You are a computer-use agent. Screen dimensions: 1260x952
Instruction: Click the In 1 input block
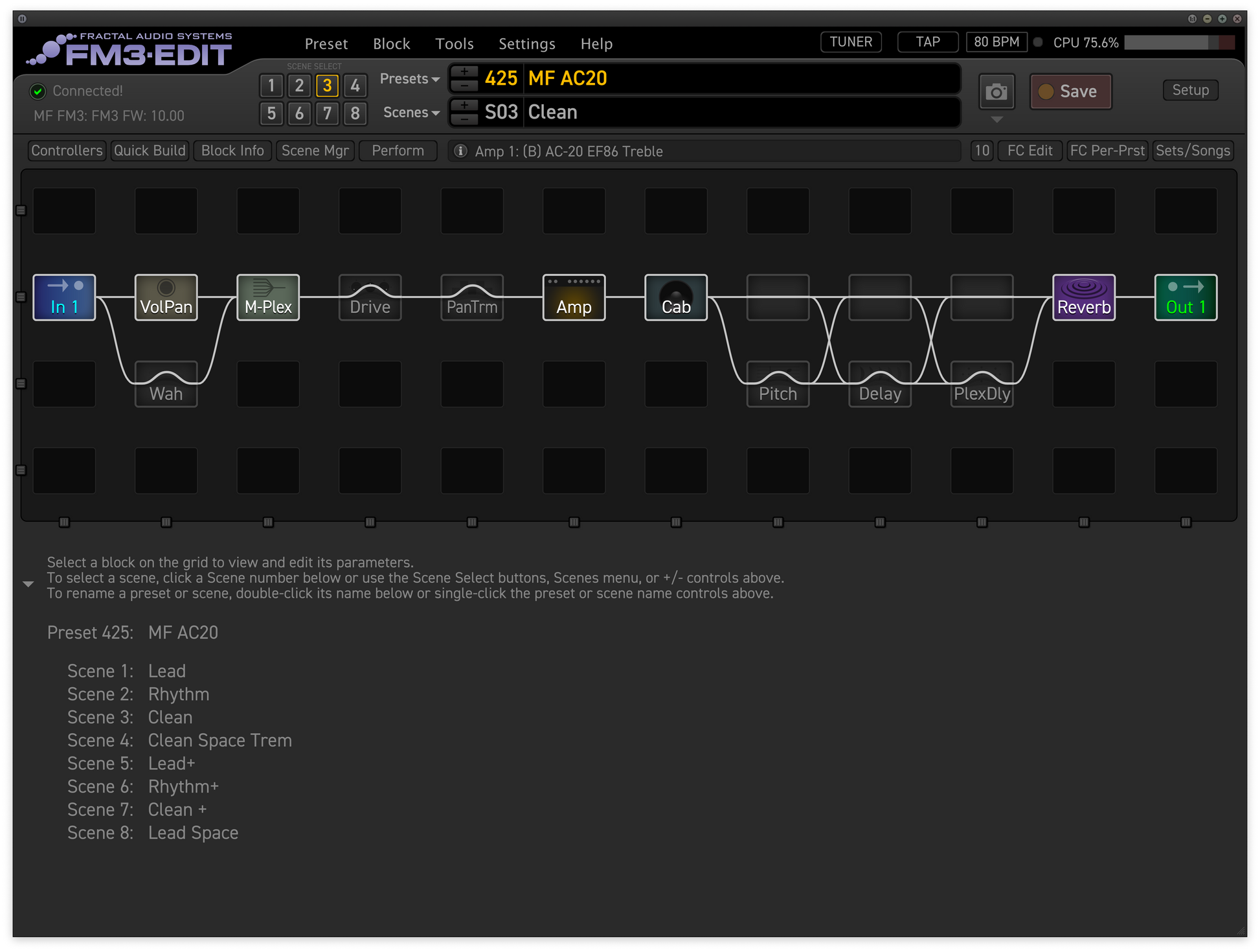64,297
